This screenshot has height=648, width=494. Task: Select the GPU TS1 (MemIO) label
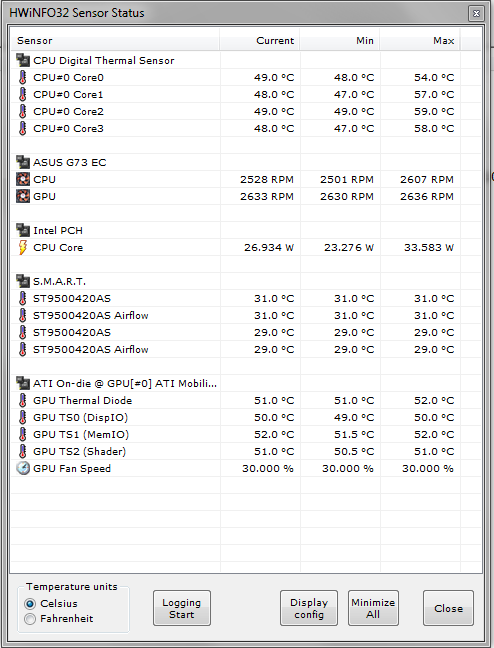pos(81,434)
